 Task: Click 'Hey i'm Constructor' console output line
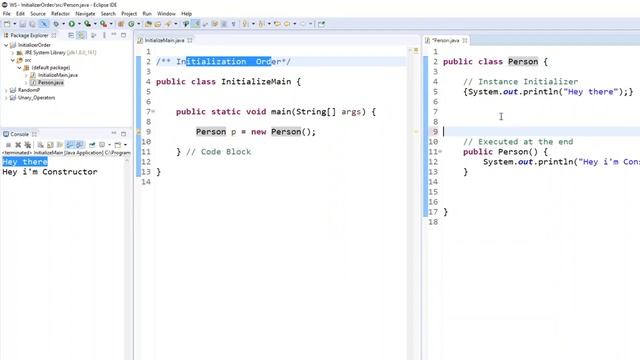coord(50,172)
